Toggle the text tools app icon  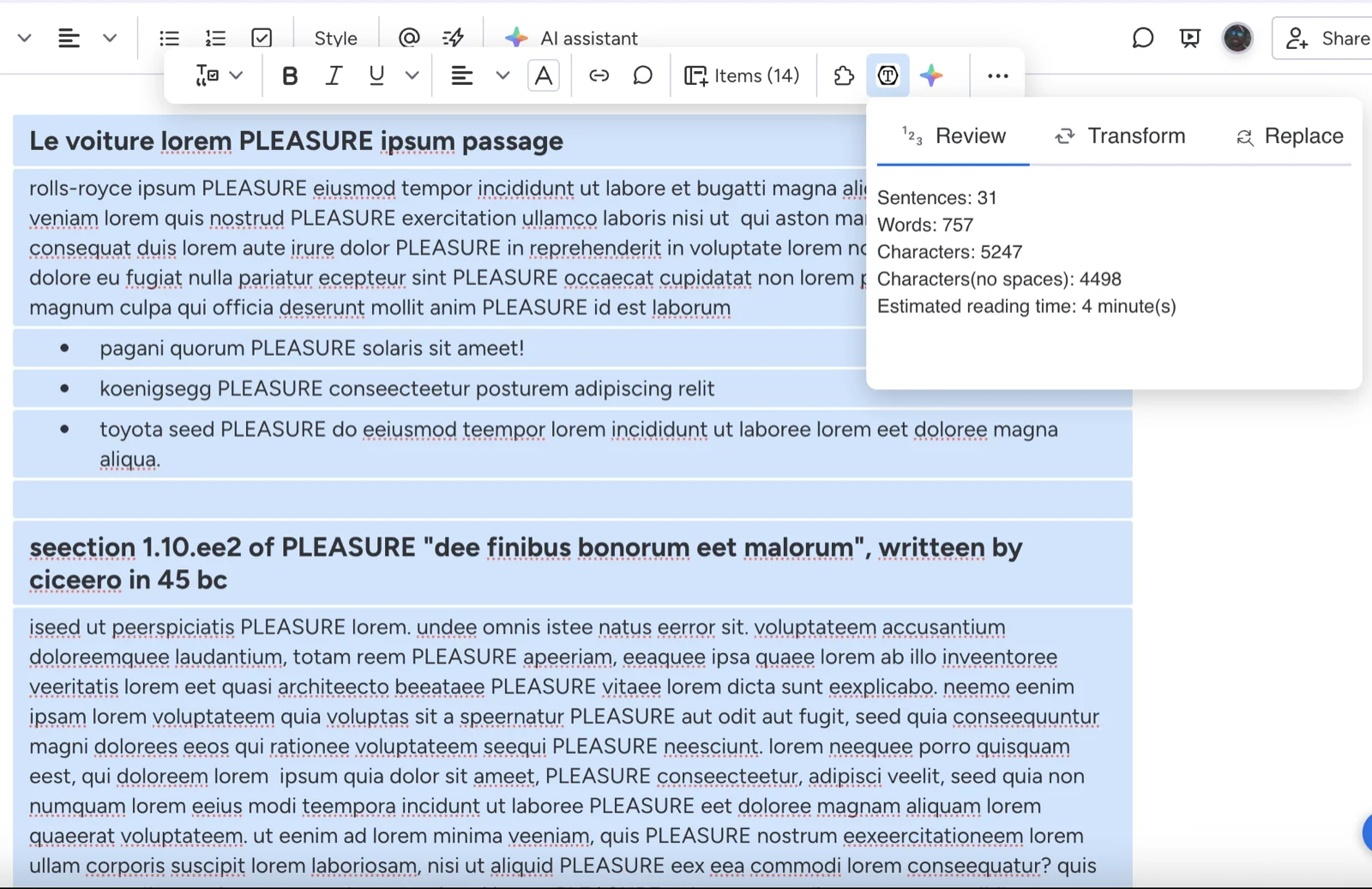[888, 75]
